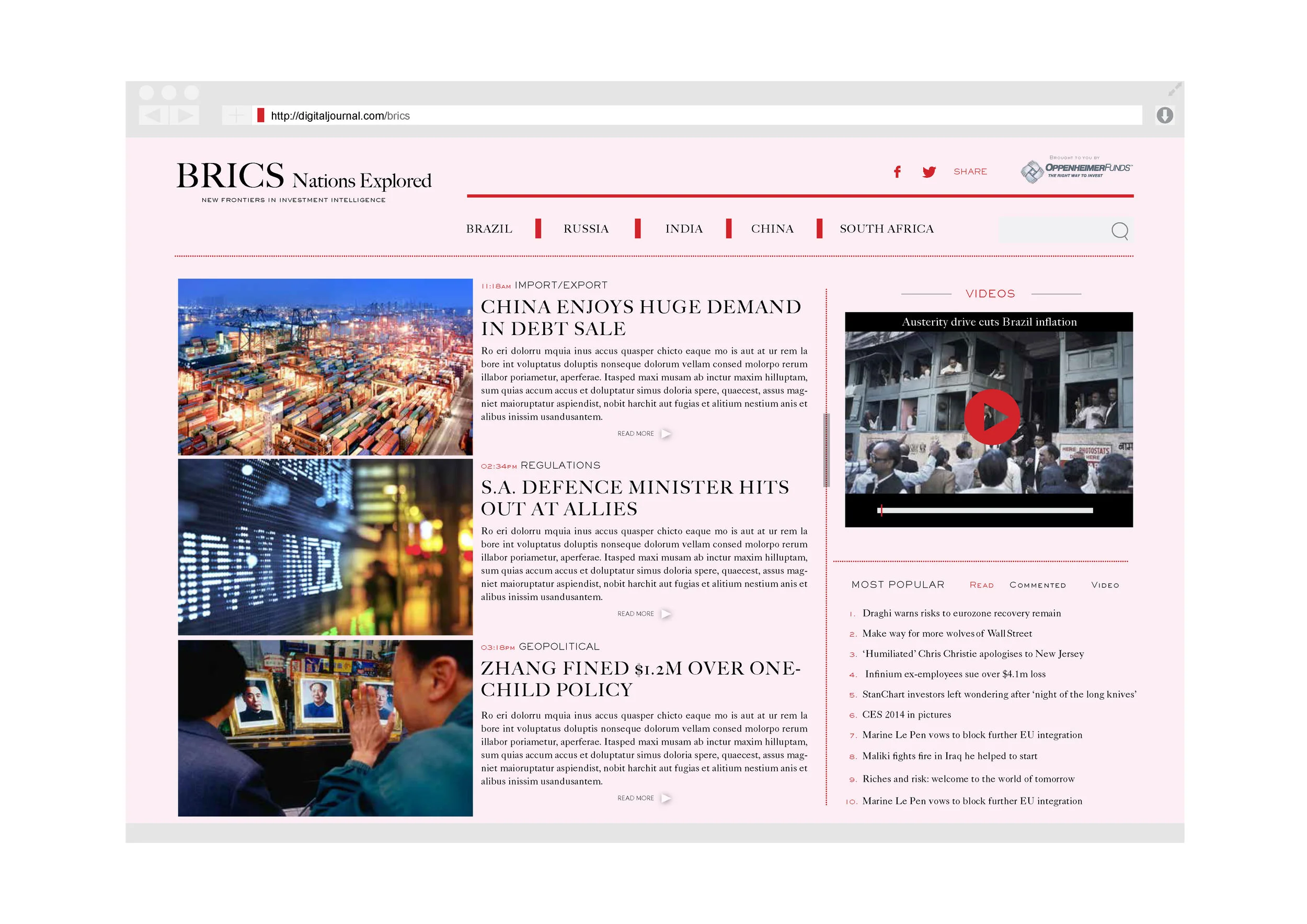This screenshot has height=924, width=1307.
Task: Open the container port photo thumbnail
Action: click(x=325, y=367)
